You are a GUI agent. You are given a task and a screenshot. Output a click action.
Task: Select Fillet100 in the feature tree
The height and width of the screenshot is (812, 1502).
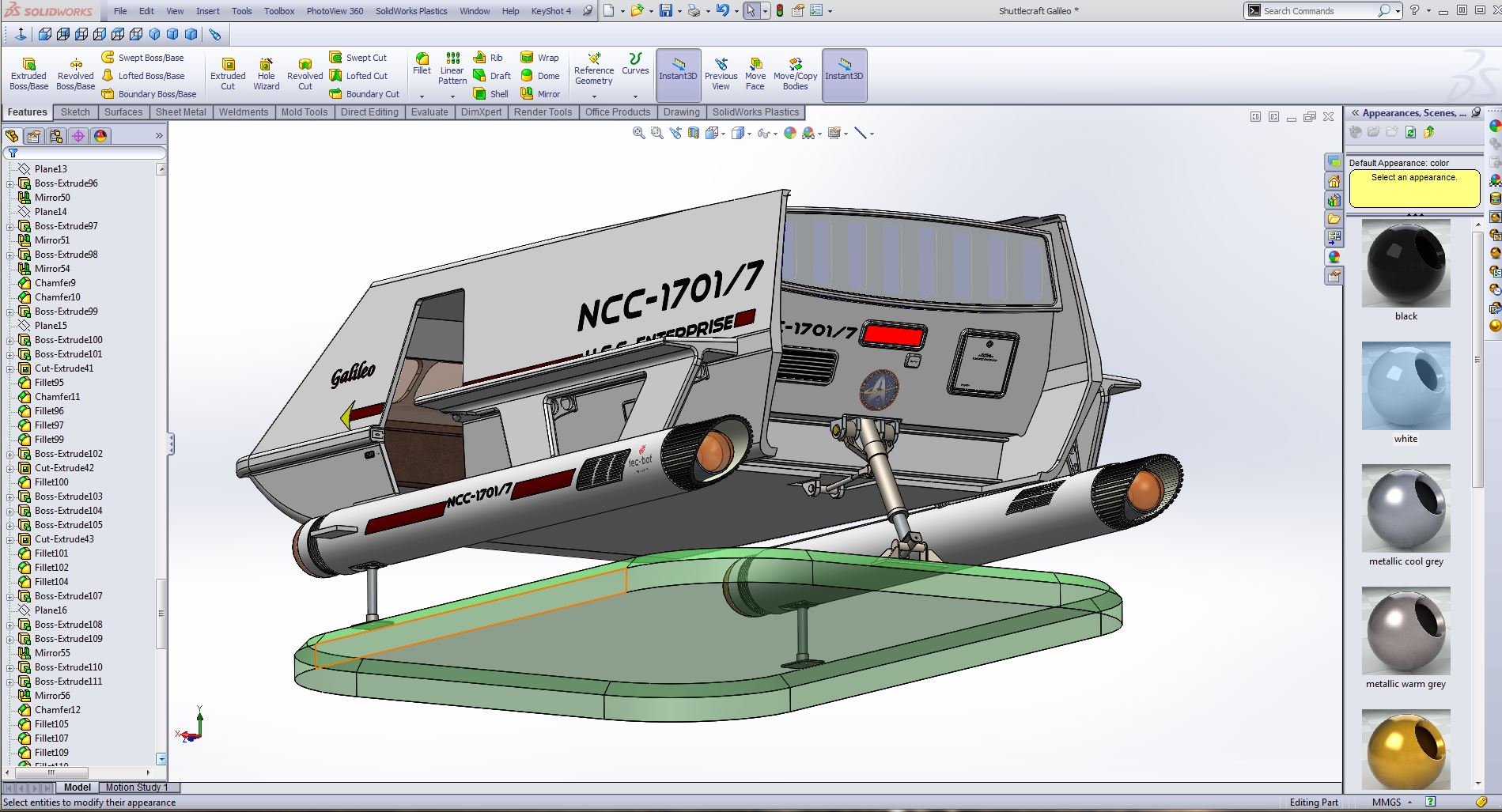click(51, 482)
